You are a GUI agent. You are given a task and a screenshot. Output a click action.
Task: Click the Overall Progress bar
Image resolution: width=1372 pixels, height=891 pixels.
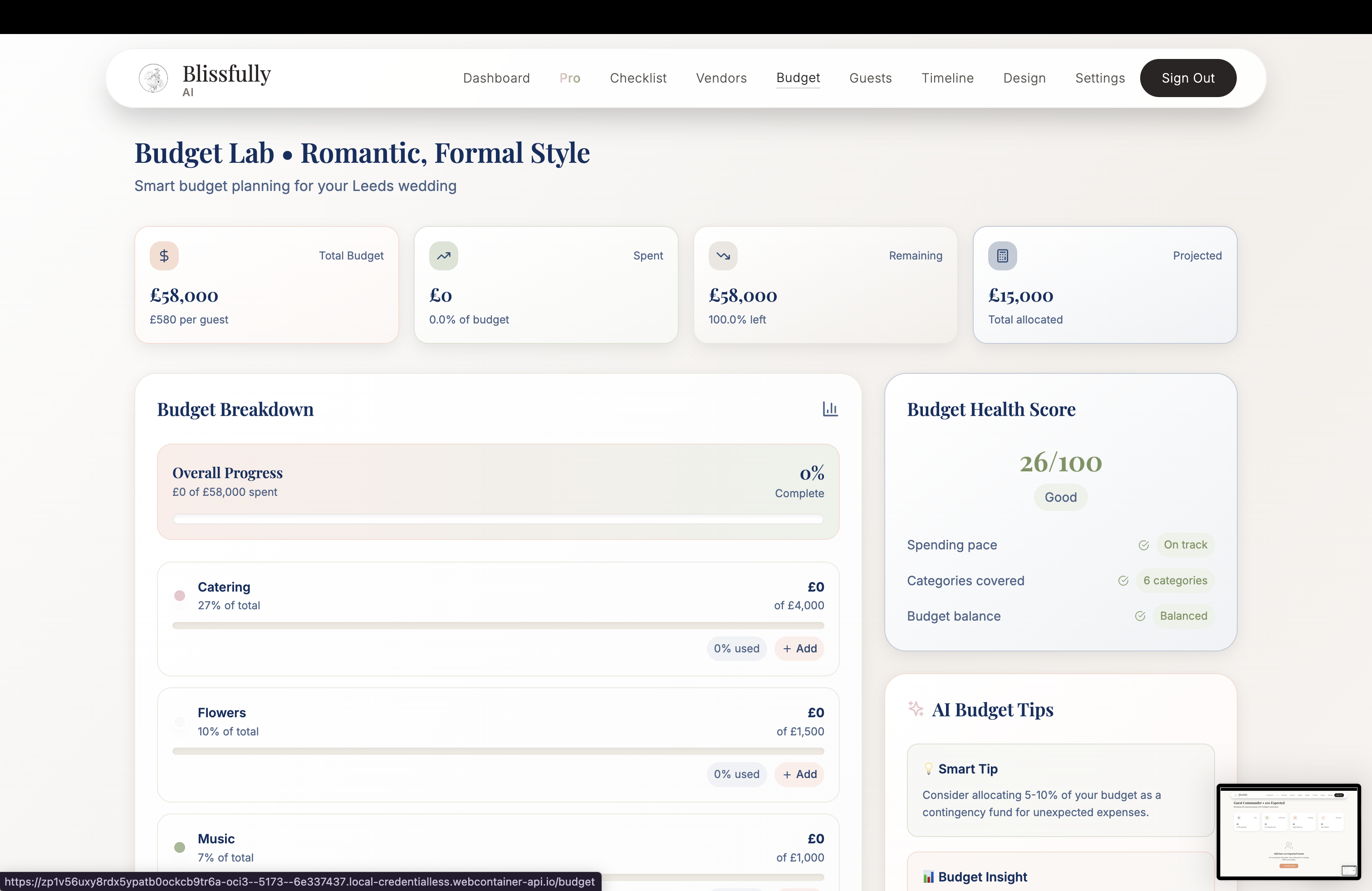click(x=498, y=519)
